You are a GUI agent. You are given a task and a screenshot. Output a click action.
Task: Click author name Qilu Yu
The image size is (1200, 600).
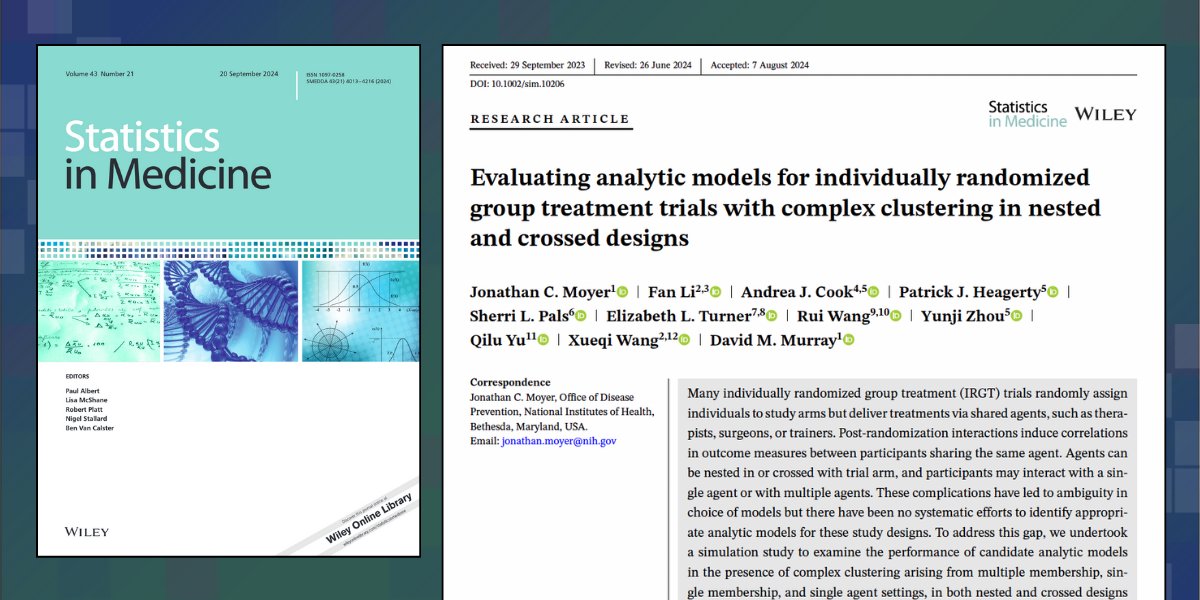(x=497, y=340)
